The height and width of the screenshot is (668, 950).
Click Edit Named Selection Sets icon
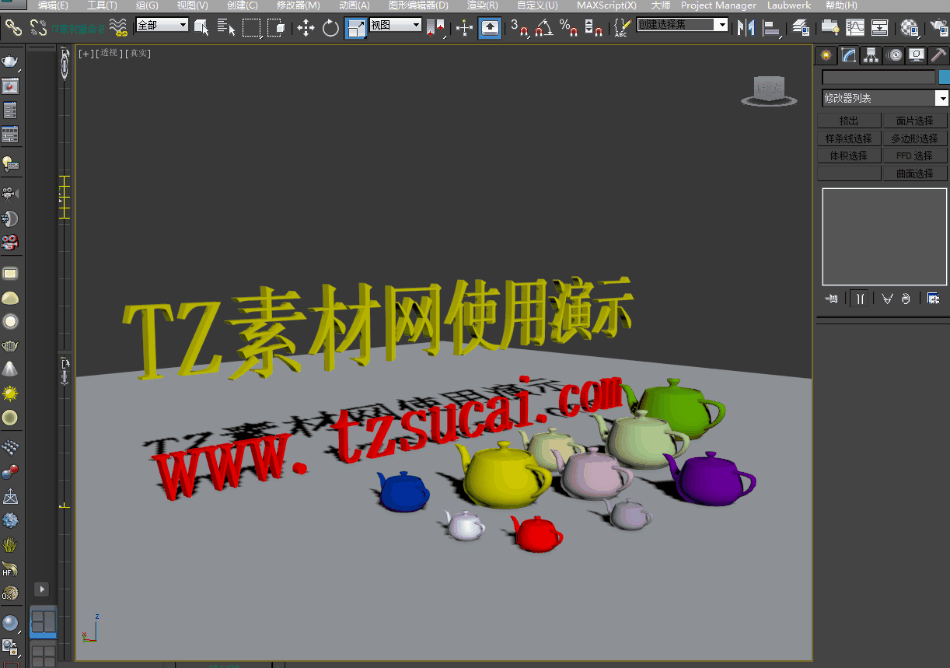[622, 27]
